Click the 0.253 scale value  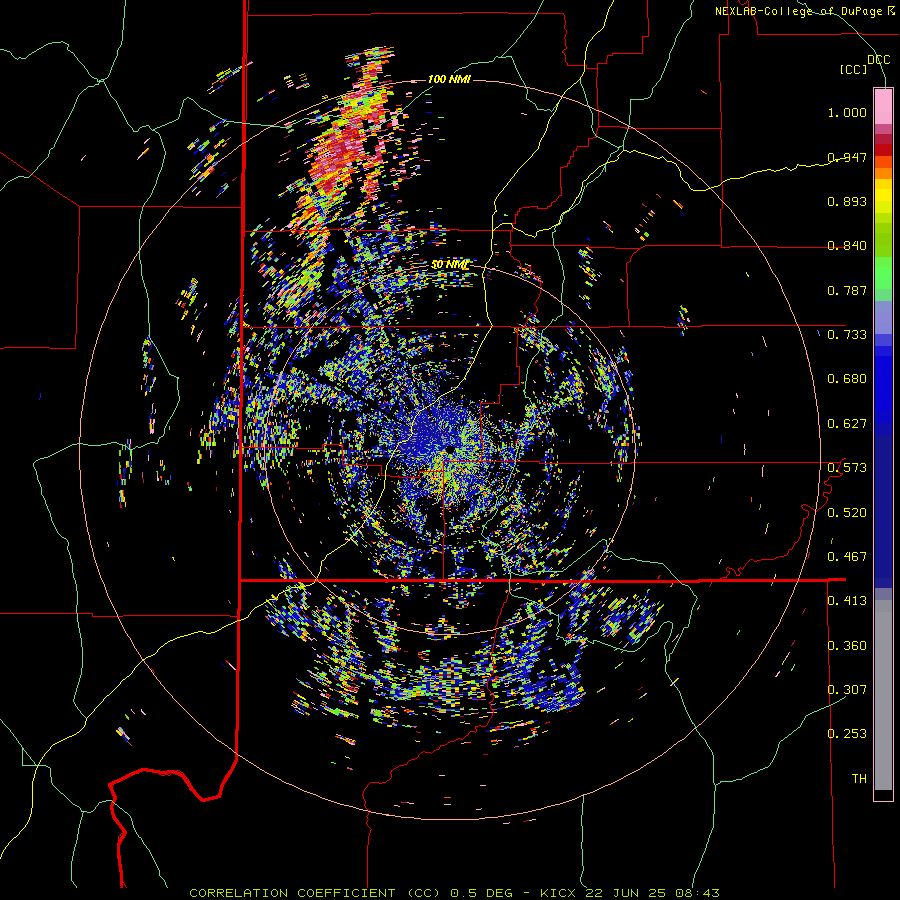tap(847, 734)
